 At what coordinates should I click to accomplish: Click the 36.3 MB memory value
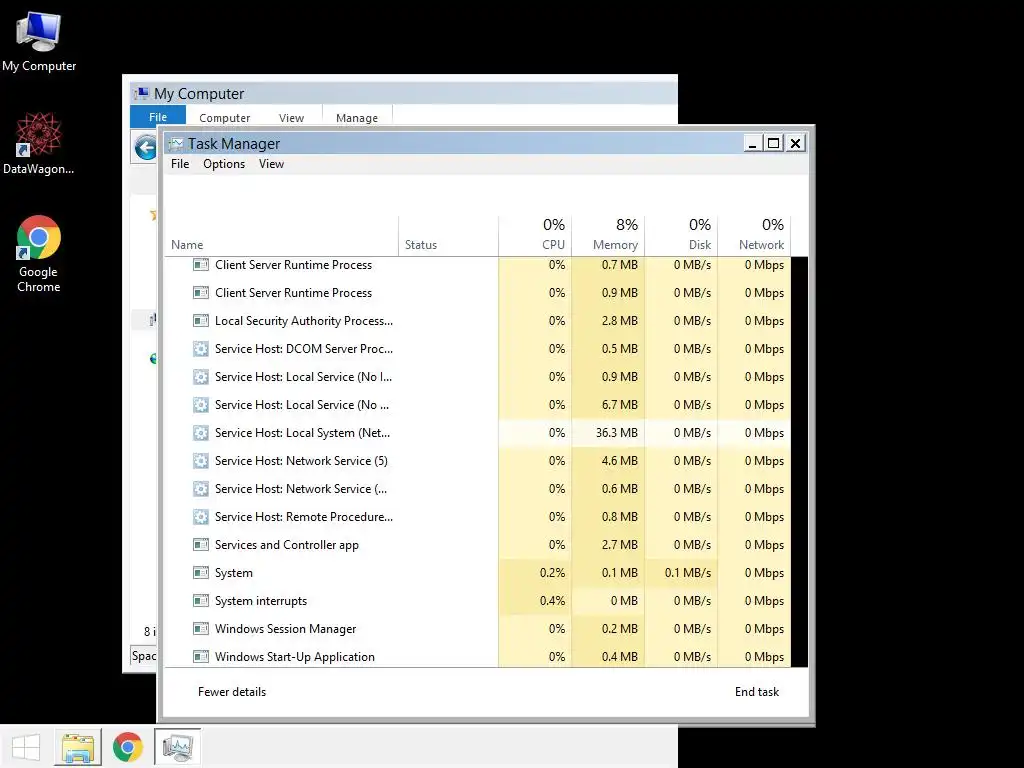pos(616,433)
